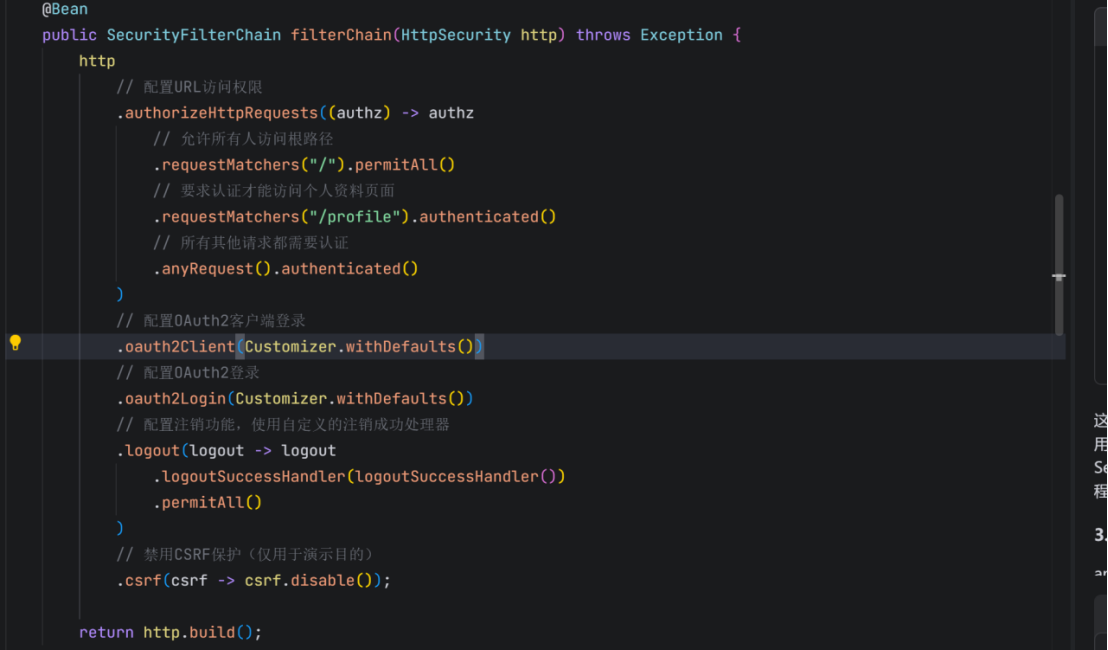The width and height of the screenshot is (1108, 650).
Task: Click .permitAll() under logout
Action: [x=208, y=503]
